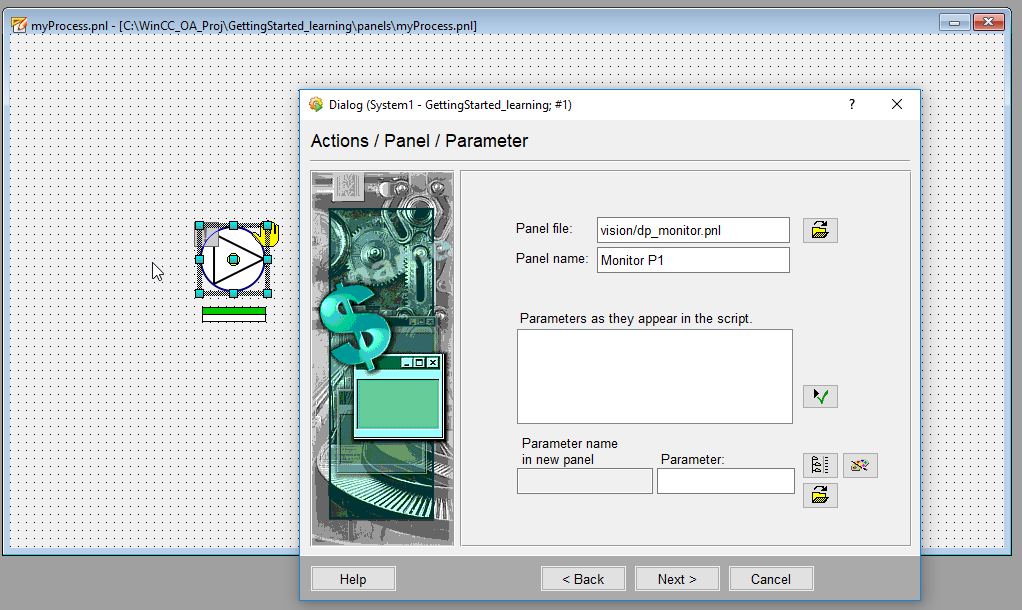This screenshot has width=1022, height=610.
Task: Click the folder icon below the datapoint selector
Action: [x=820, y=495]
